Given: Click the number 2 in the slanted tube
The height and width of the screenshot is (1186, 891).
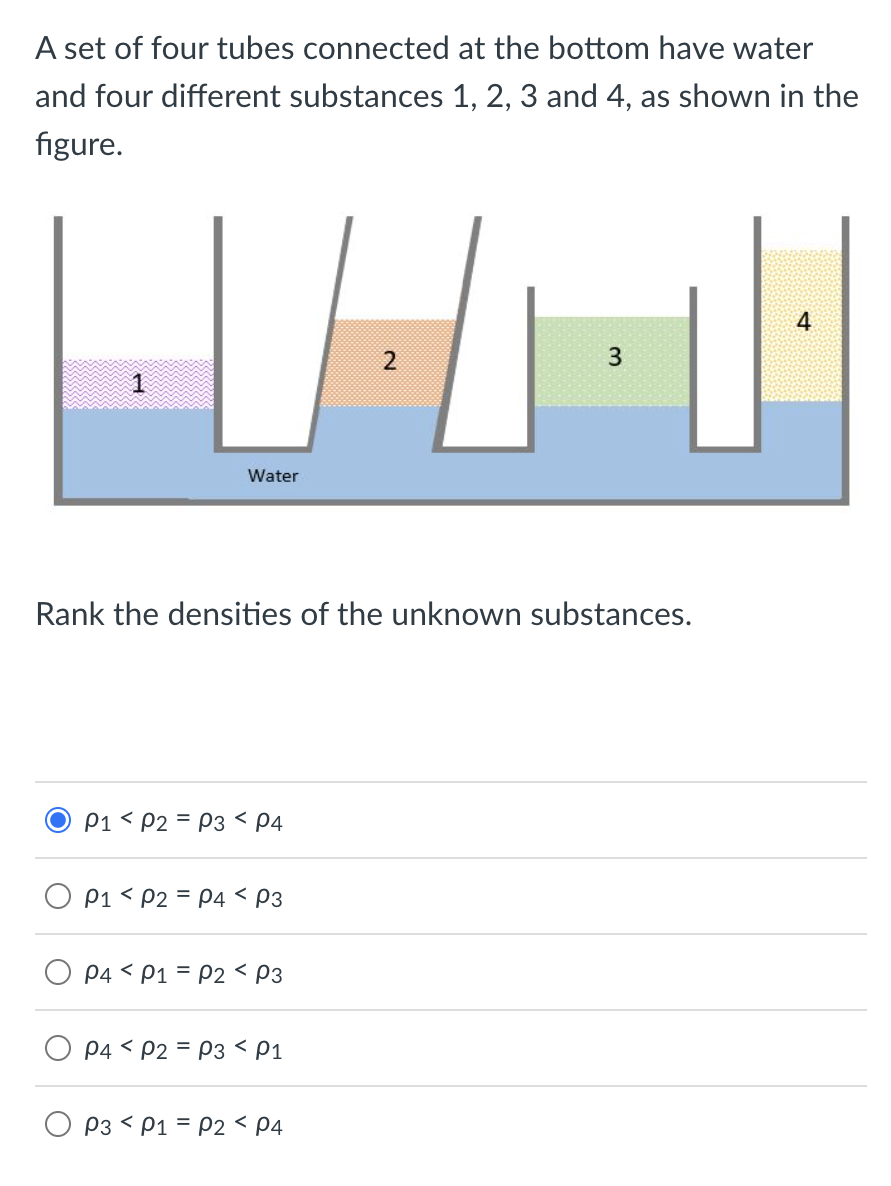Looking at the screenshot, I should [390, 361].
